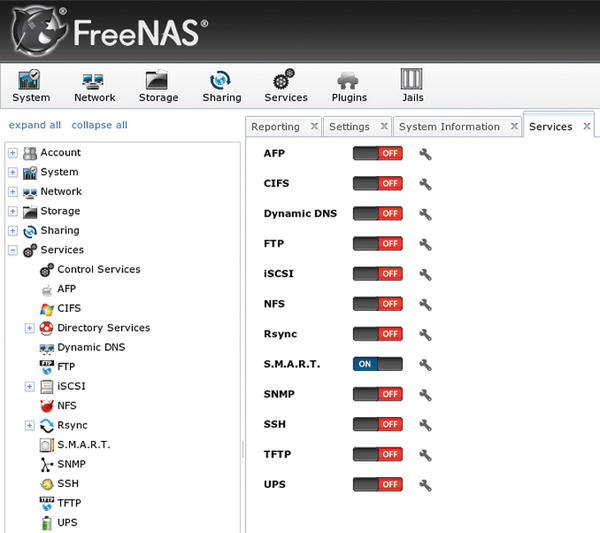The image size is (600, 533).
Task: Switch on the TFTP toggle
Action: (377, 454)
